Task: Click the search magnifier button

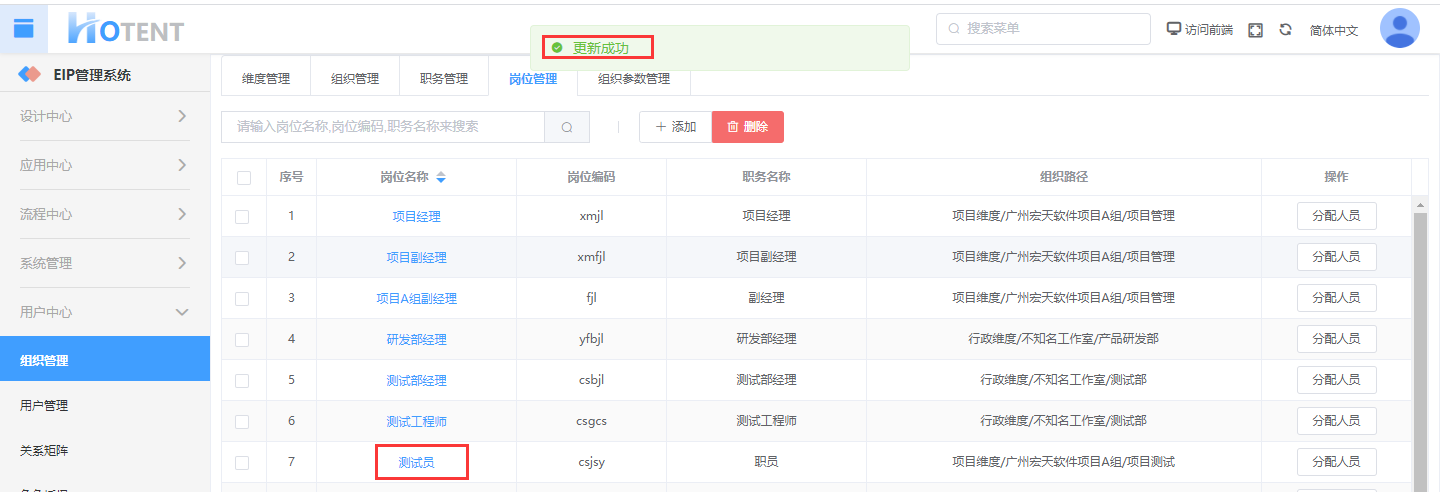Action: pyautogui.click(x=567, y=127)
